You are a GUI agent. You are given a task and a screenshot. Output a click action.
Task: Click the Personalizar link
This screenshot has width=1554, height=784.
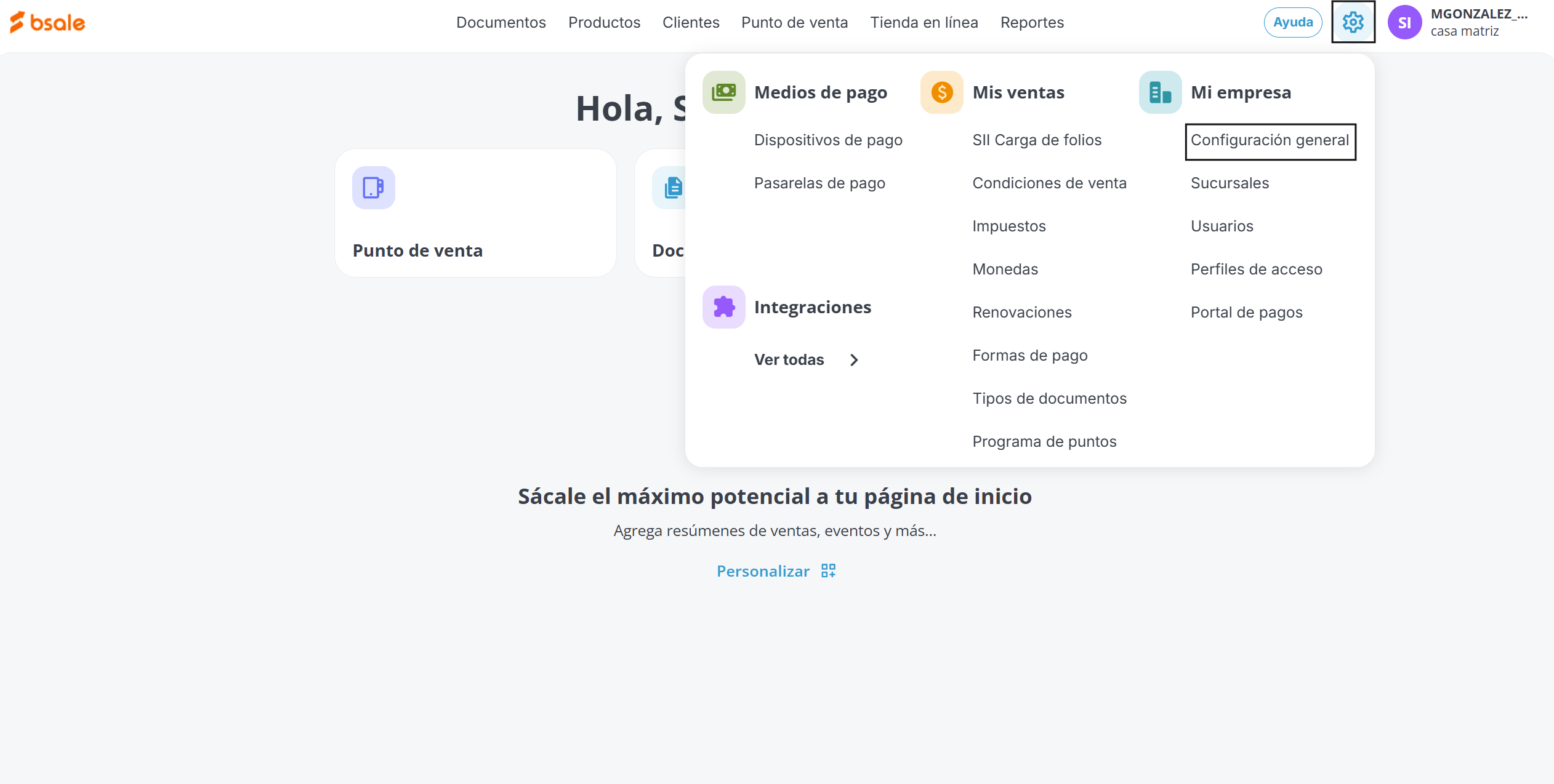(763, 571)
